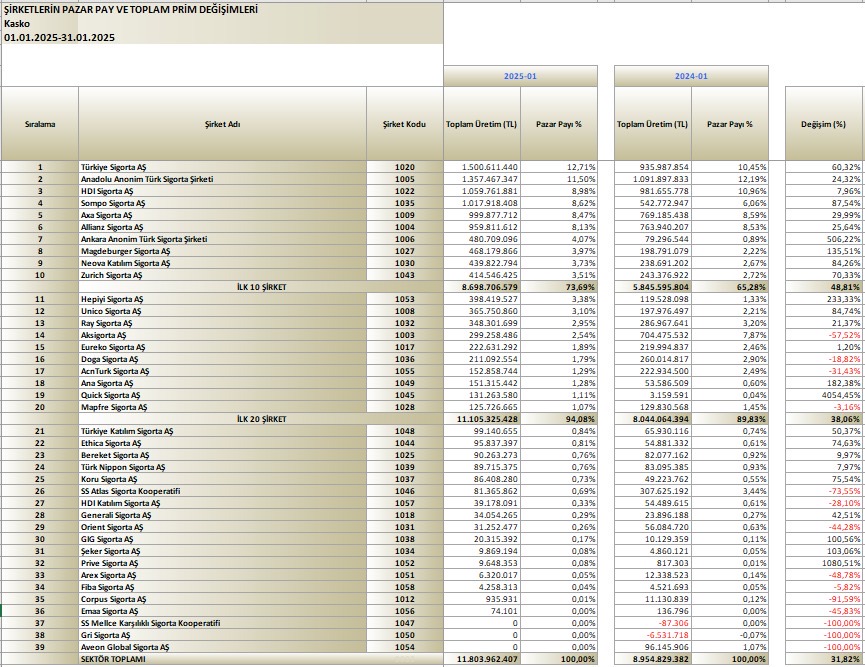Select the 'Sıralama' column header
The image size is (865, 667).
coord(40,124)
